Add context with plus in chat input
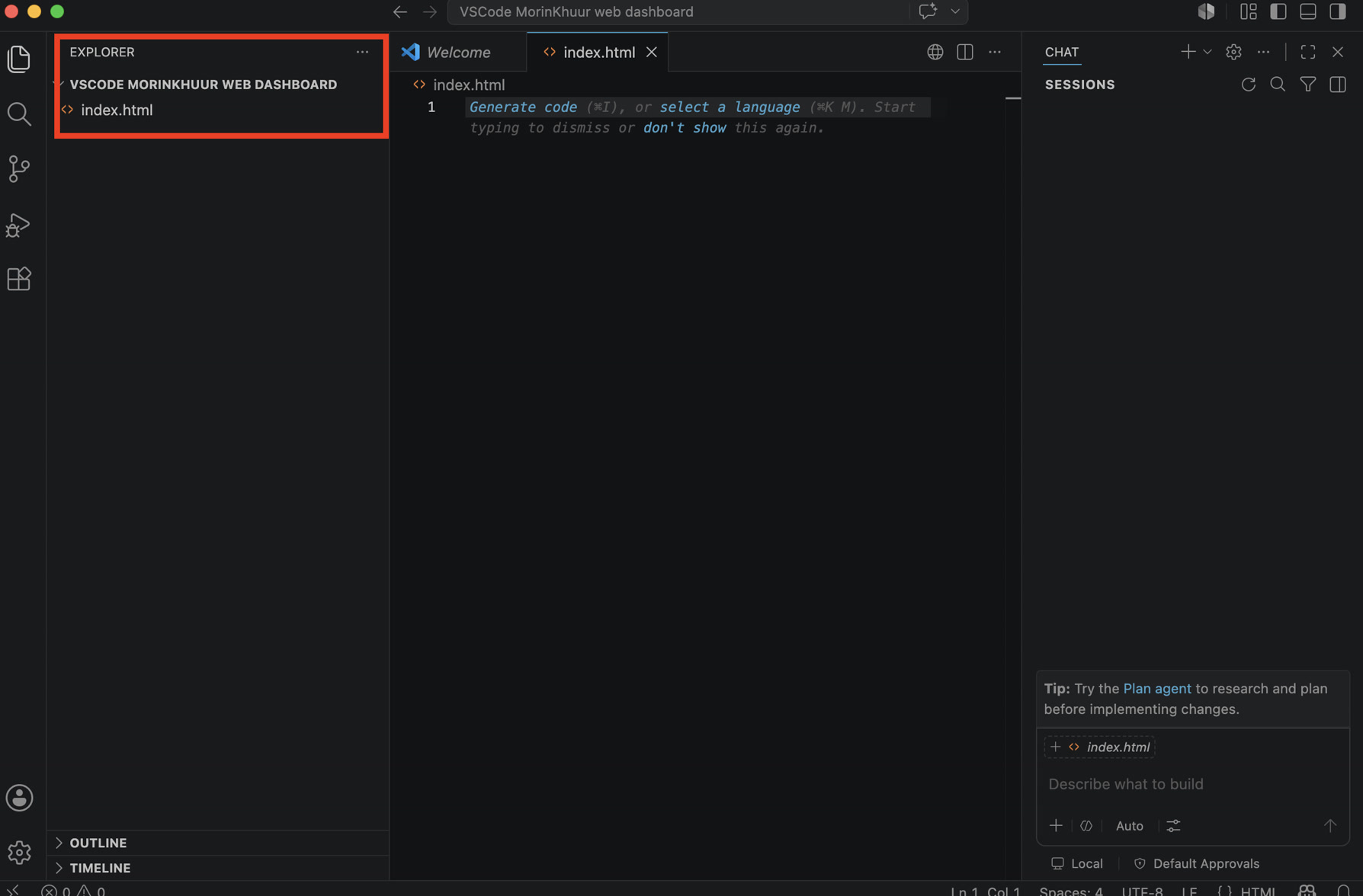The width and height of the screenshot is (1363, 896). coord(1056,826)
